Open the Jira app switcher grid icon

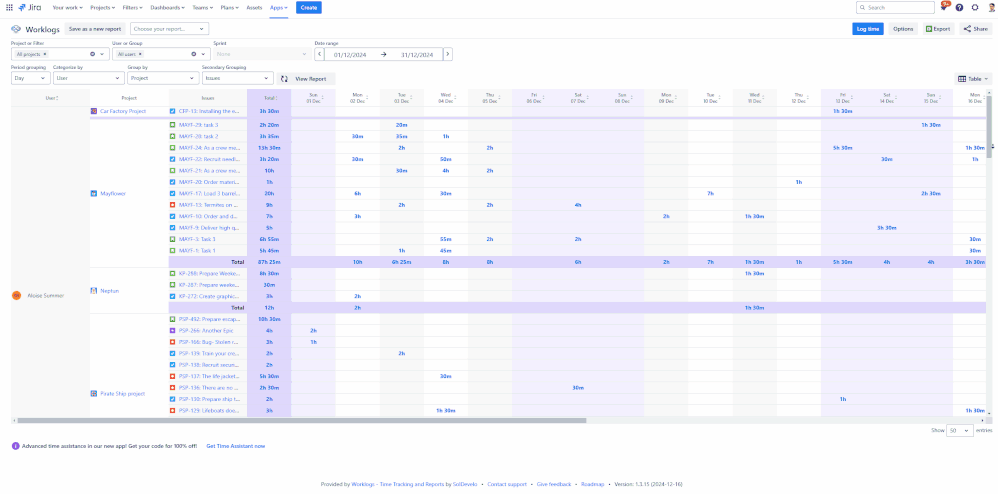pos(9,8)
